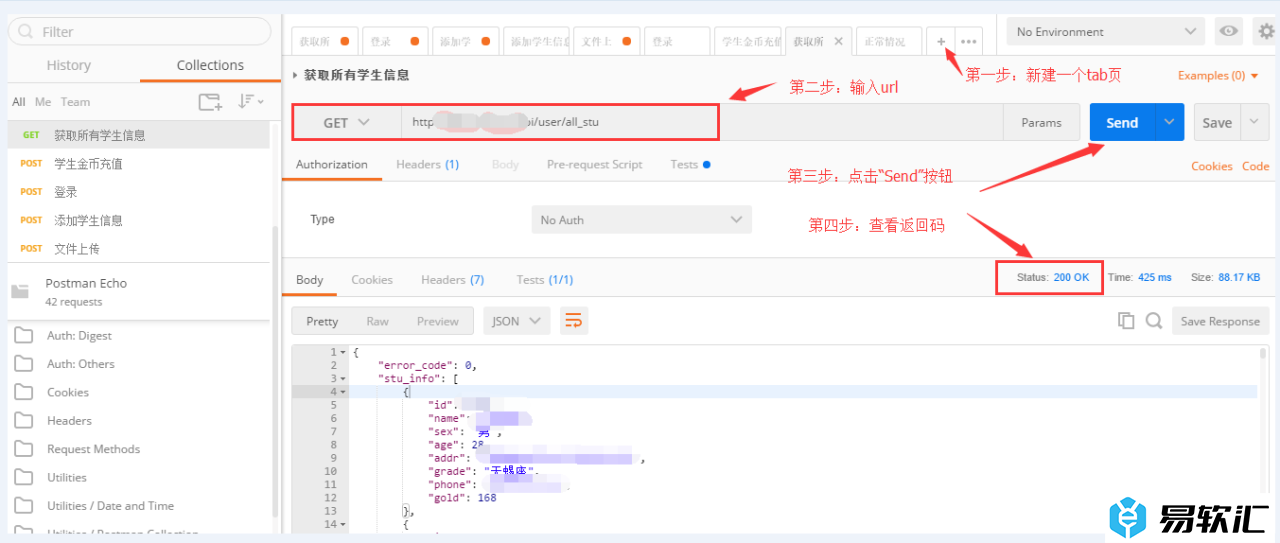This screenshot has height=543, width=1280.
Task: Select the POST 学生金币充值 request
Action: tap(138, 163)
